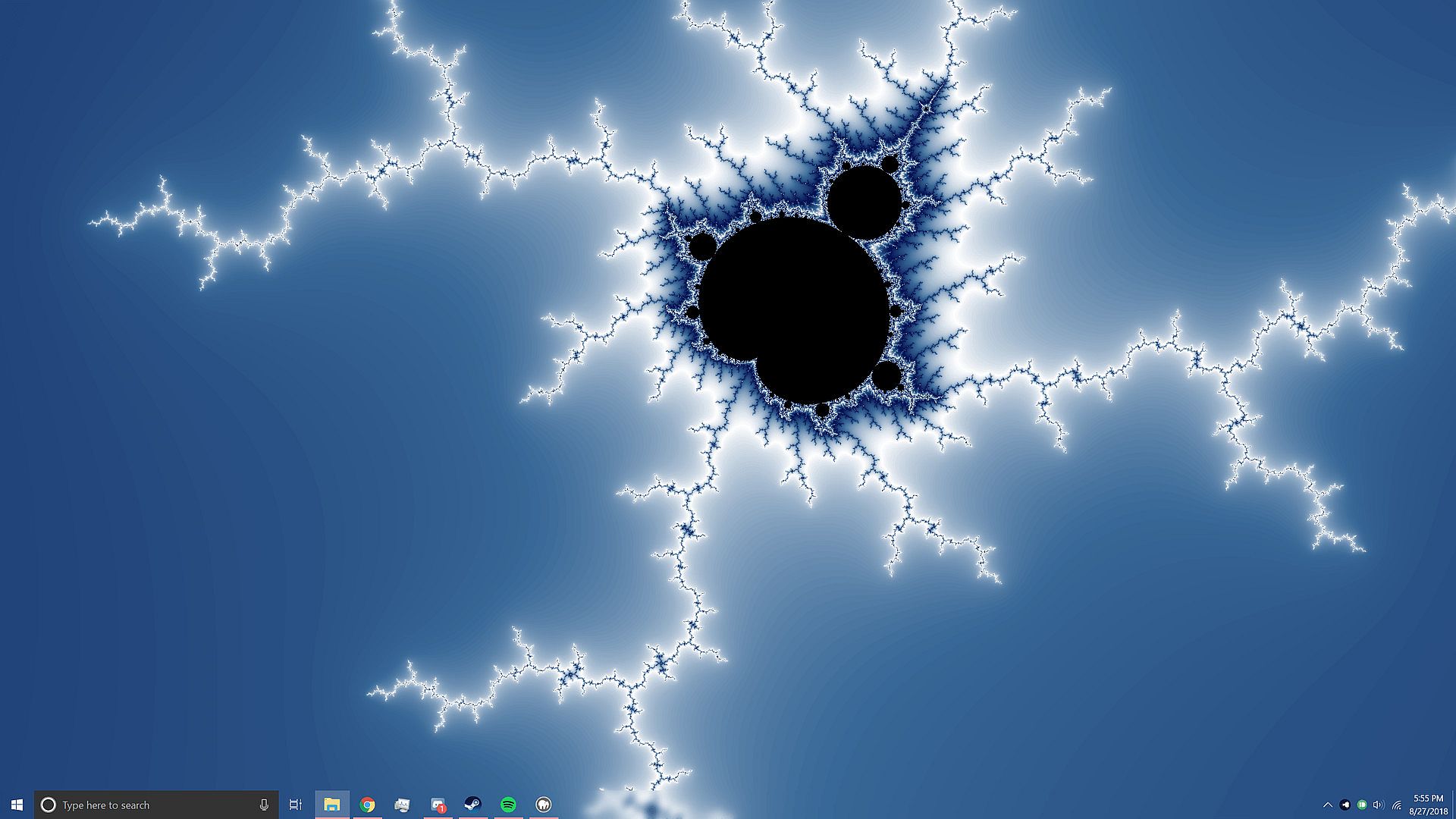
Task: Open the clock showing 5:55 PM
Action: click(1428, 805)
